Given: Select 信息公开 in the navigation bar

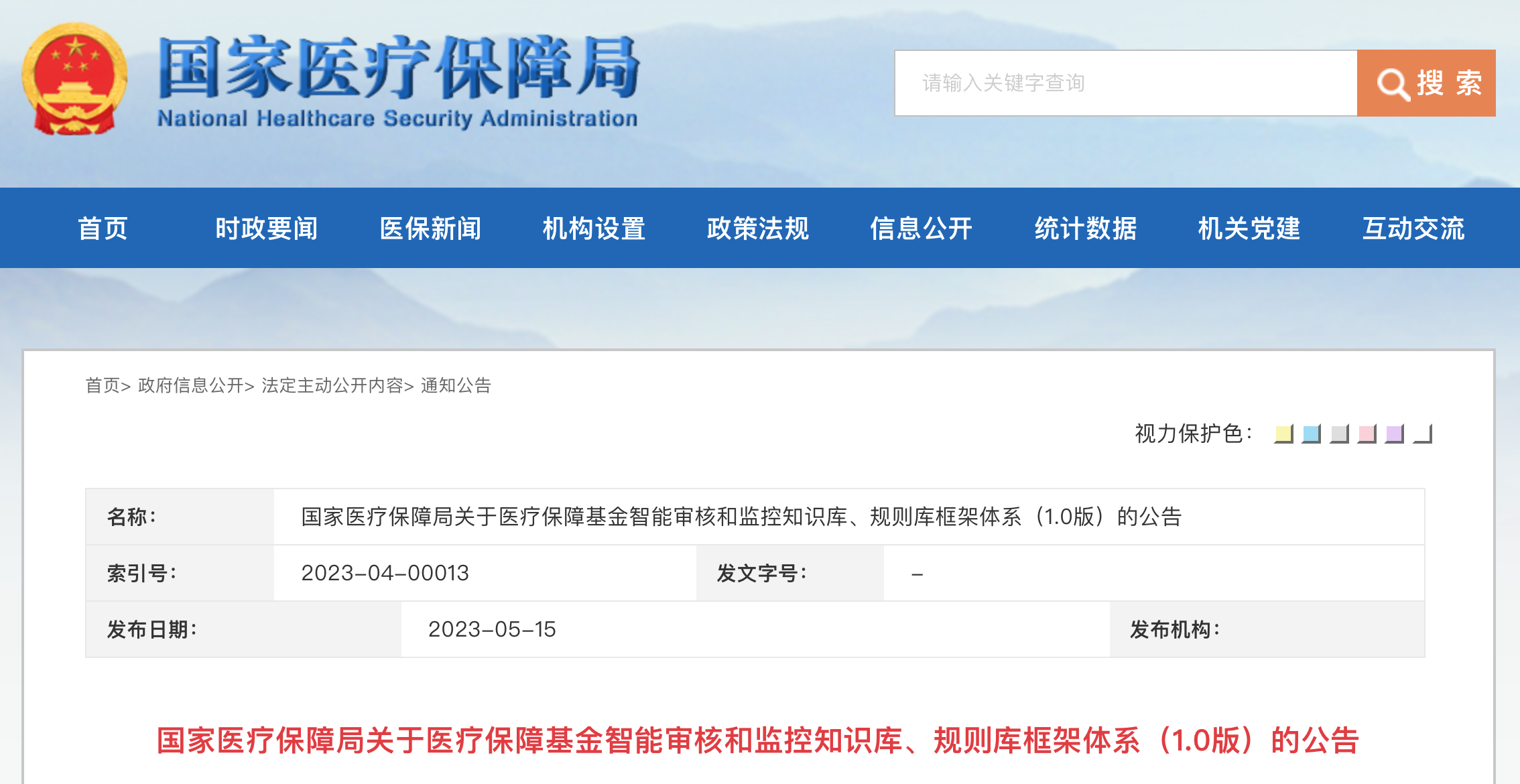Looking at the screenshot, I should (x=922, y=228).
